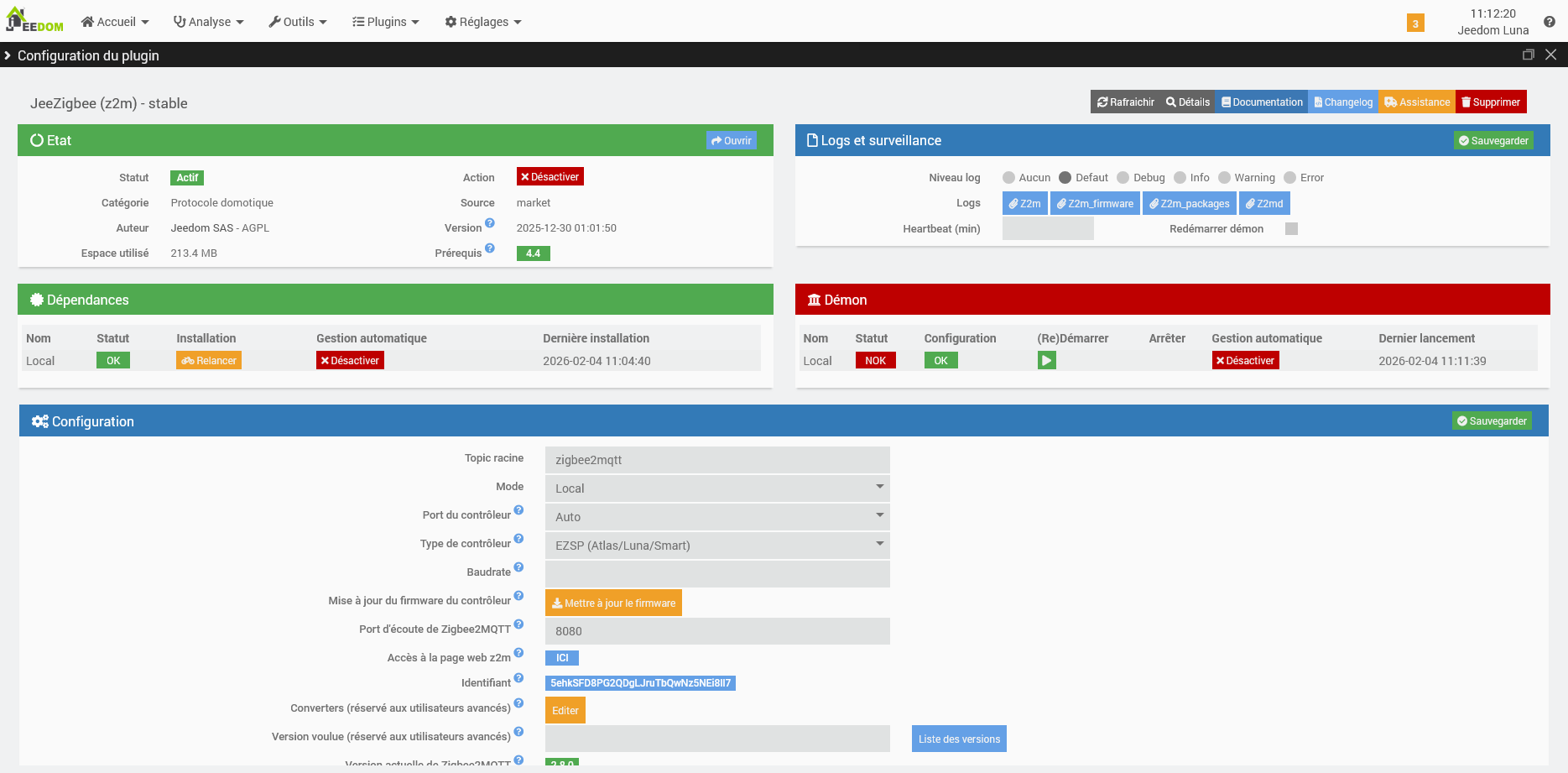The height and width of the screenshot is (773, 1568).
Task: Click the Heartbeat (min) input field
Action: 1048,228
